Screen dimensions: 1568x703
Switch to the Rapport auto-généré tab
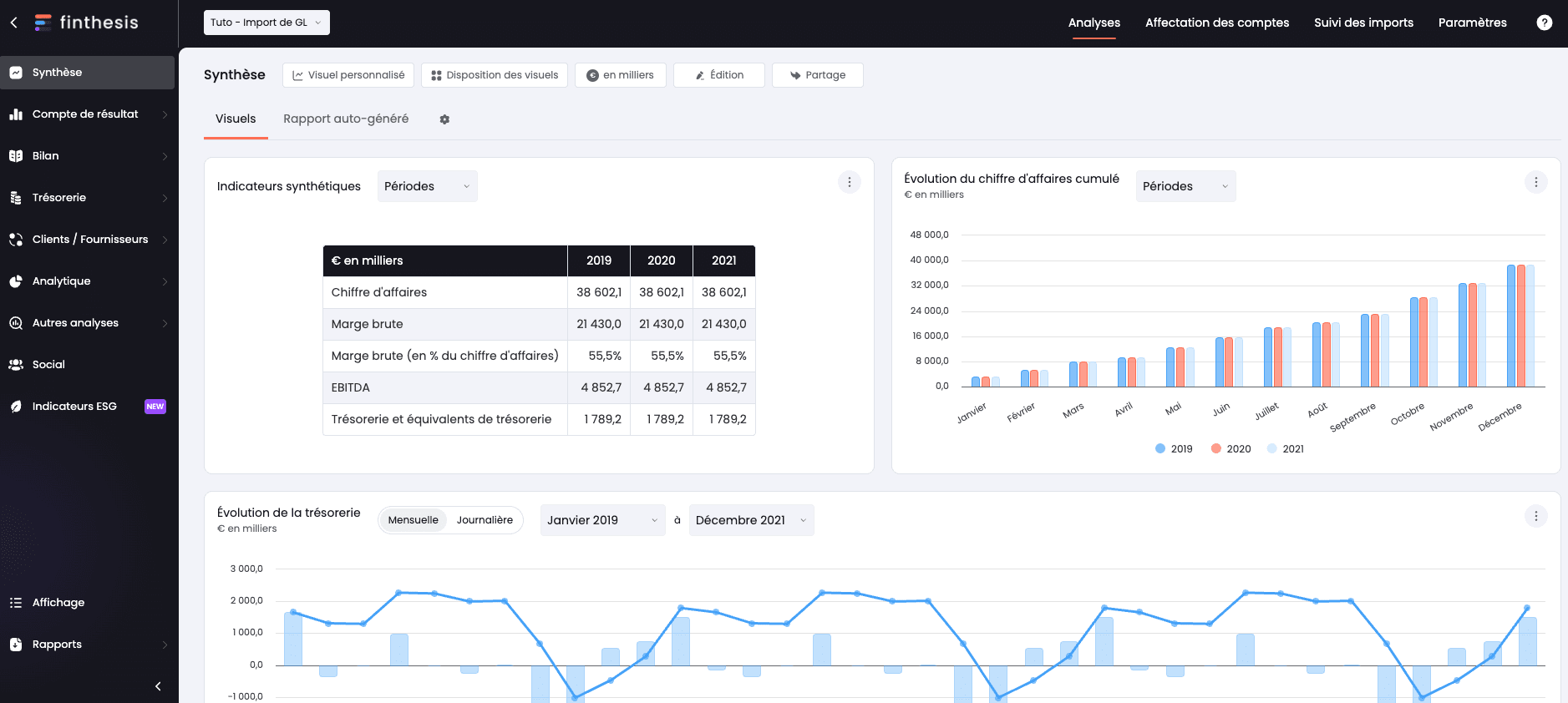click(x=346, y=119)
